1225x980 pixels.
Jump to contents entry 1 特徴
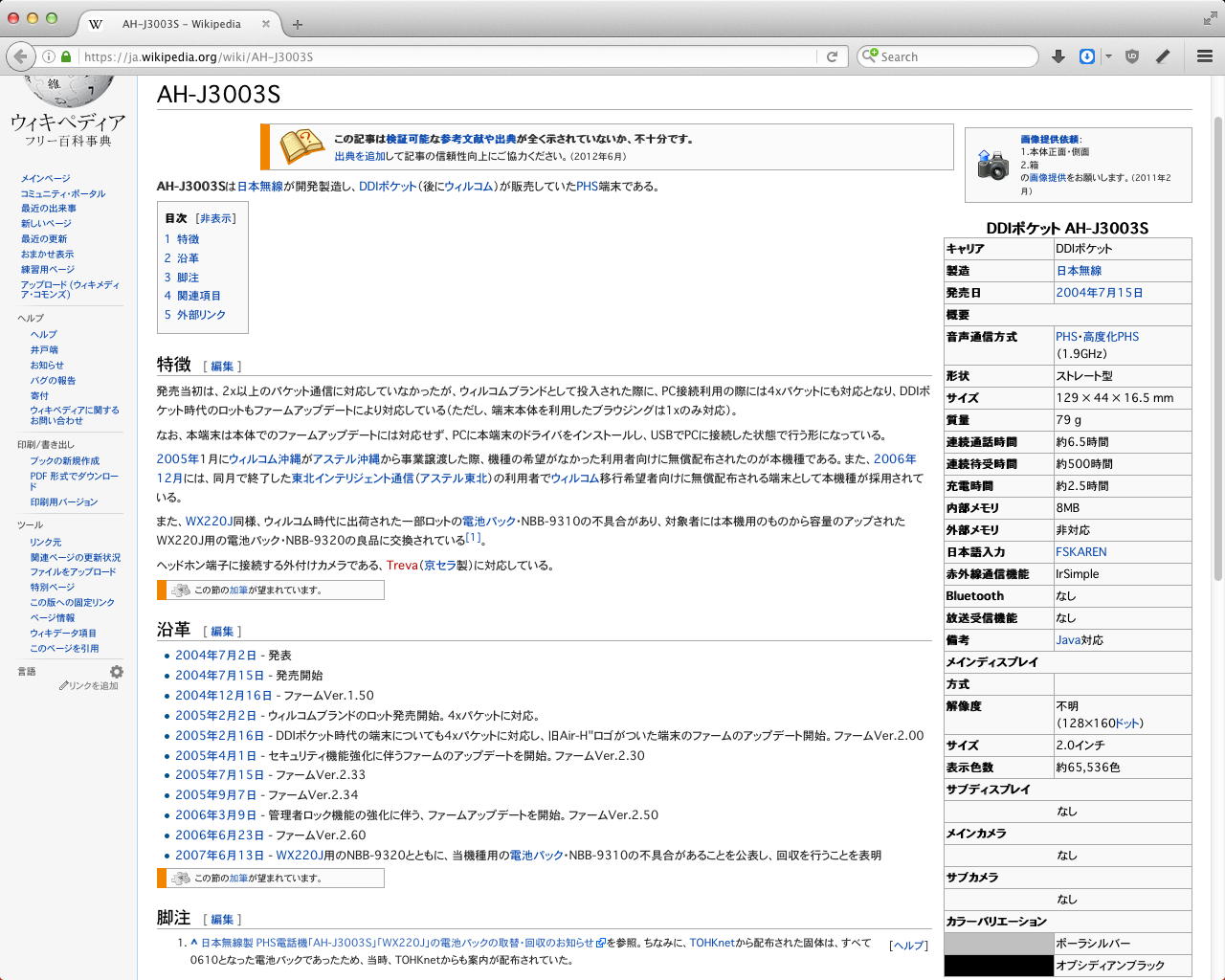click(182, 239)
